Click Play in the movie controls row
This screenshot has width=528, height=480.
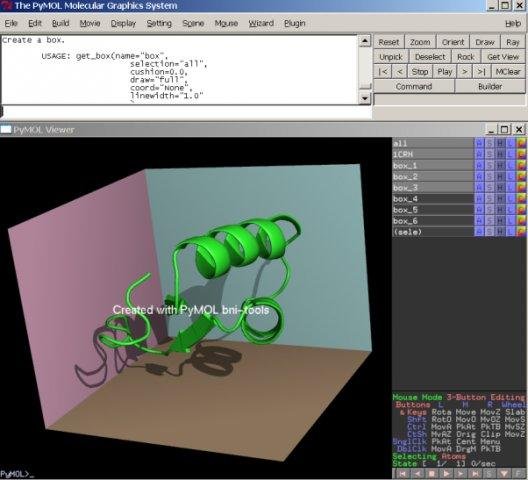point(444,71)
